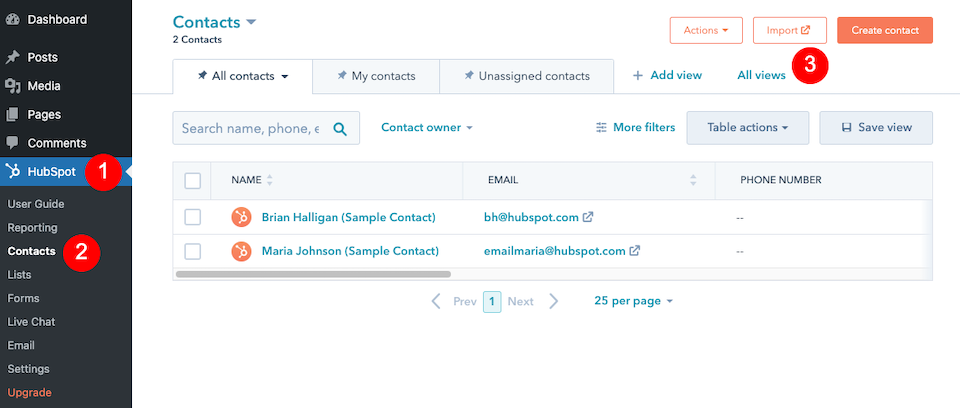
Task: Go to next page chevron
Action: click(x=553, y=301)
